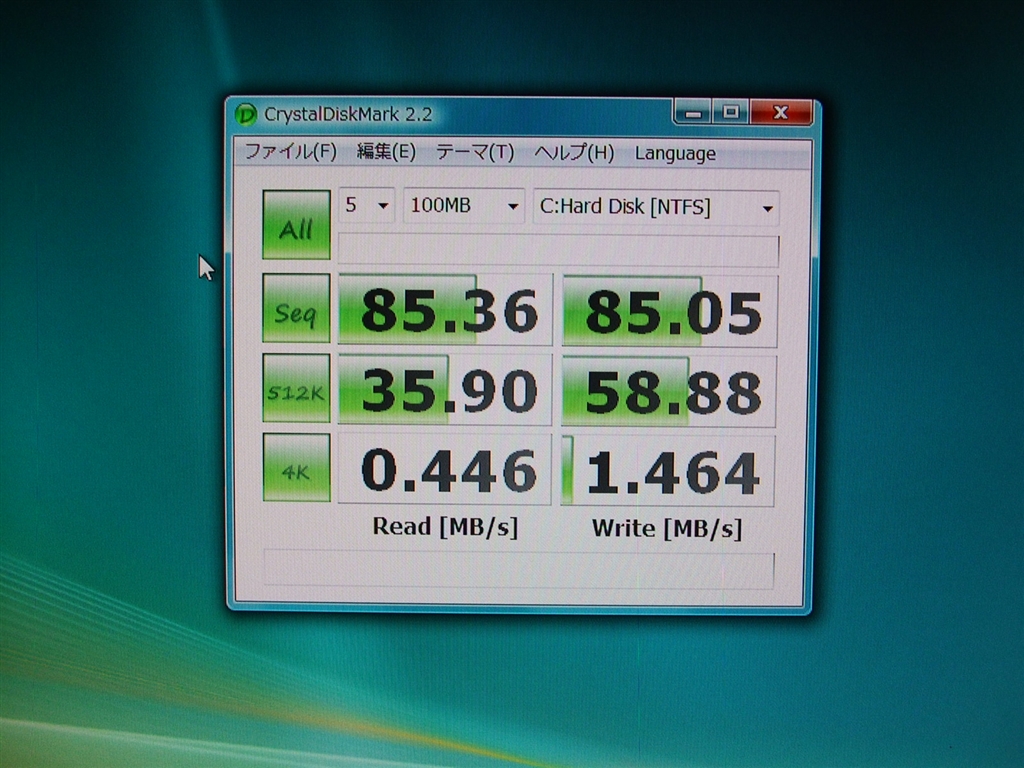Close the CrystalDiskMark window

[x=781, y=112]
